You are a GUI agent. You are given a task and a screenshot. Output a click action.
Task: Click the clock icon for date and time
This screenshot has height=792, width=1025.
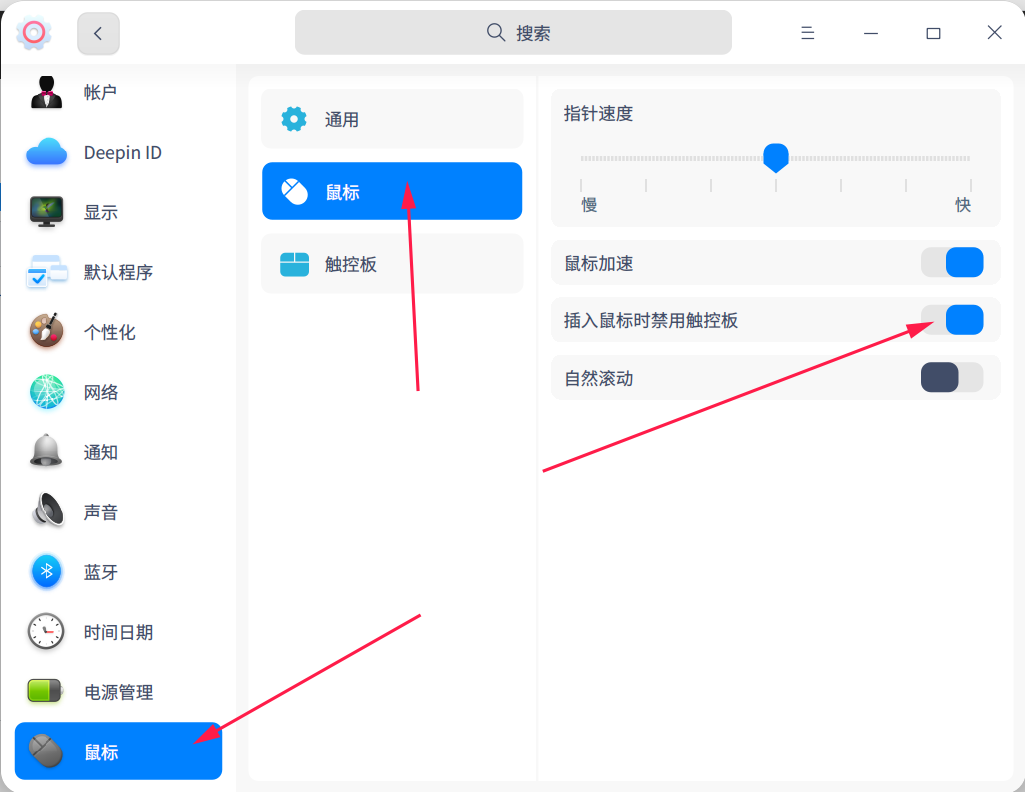[46, 632]
